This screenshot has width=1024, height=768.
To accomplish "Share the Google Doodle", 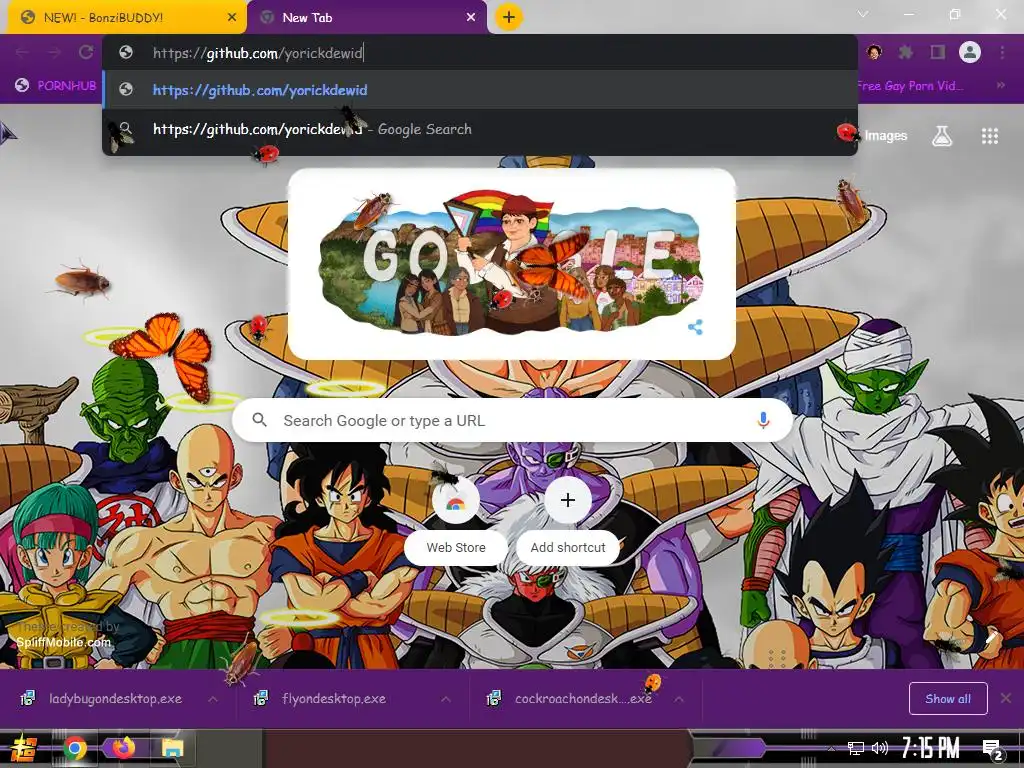I will [696, 327].
